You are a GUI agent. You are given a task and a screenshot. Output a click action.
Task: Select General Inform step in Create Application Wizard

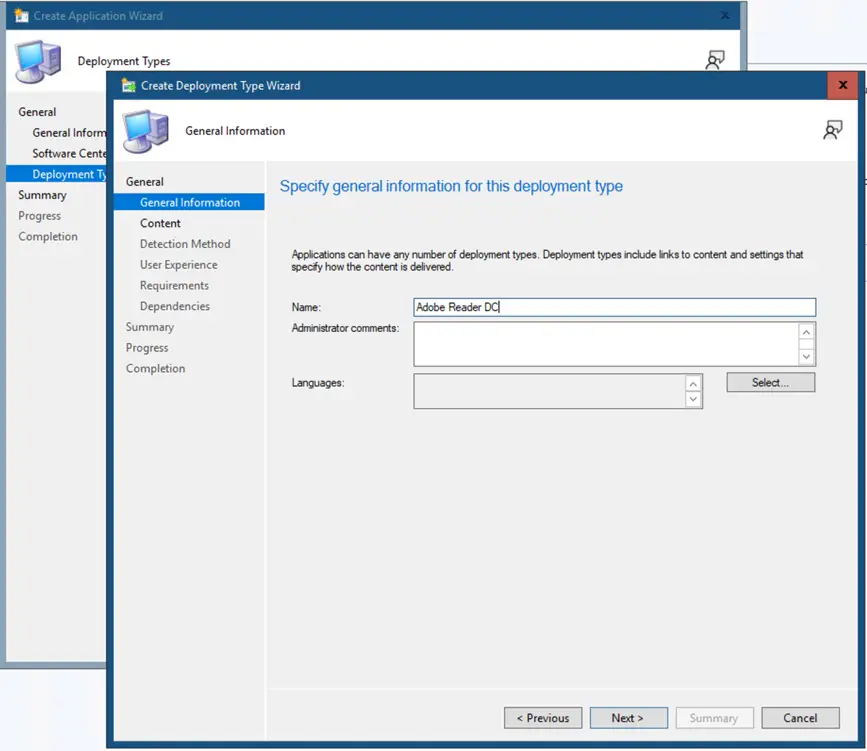click(69, 133)
